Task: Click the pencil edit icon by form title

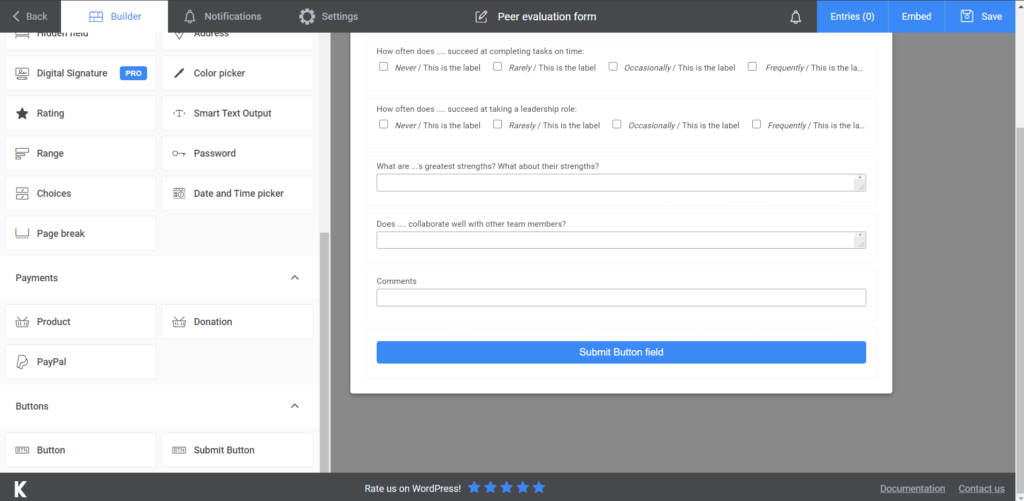Action: 481,17
